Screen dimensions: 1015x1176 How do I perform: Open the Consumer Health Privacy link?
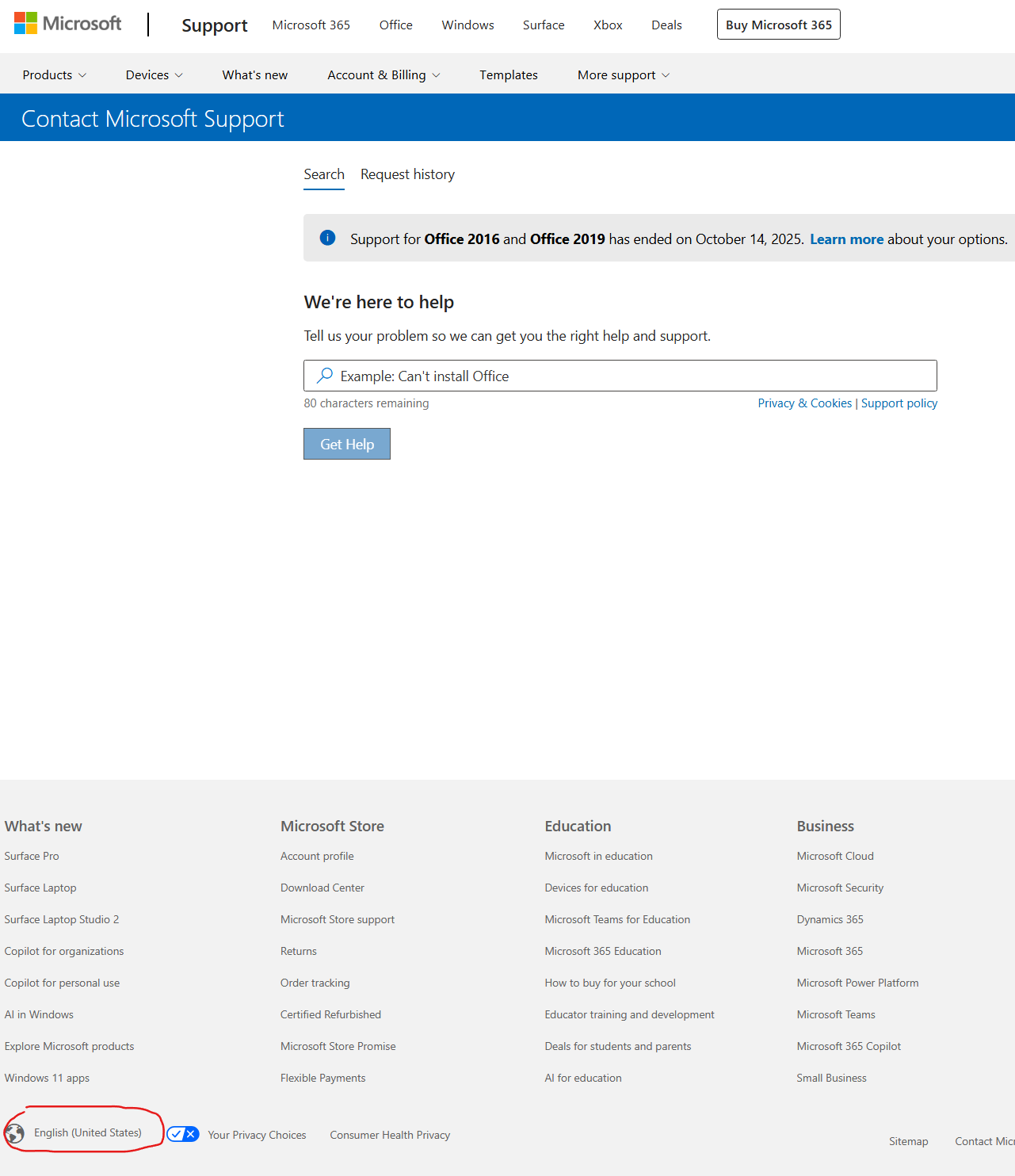point(390,1135)
